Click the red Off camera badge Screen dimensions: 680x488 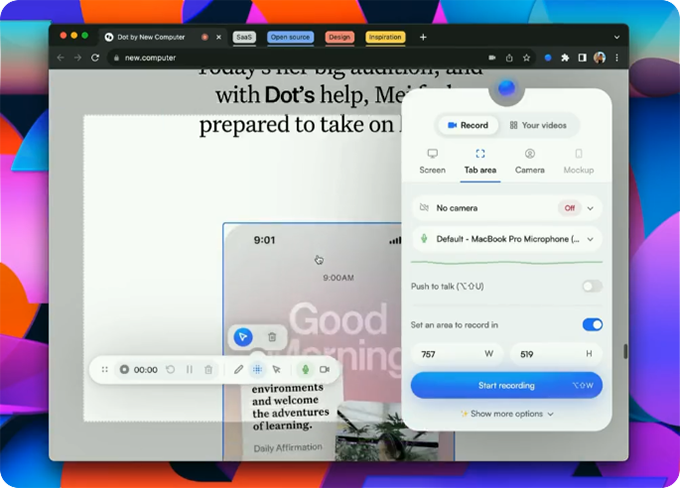point(569,208)
